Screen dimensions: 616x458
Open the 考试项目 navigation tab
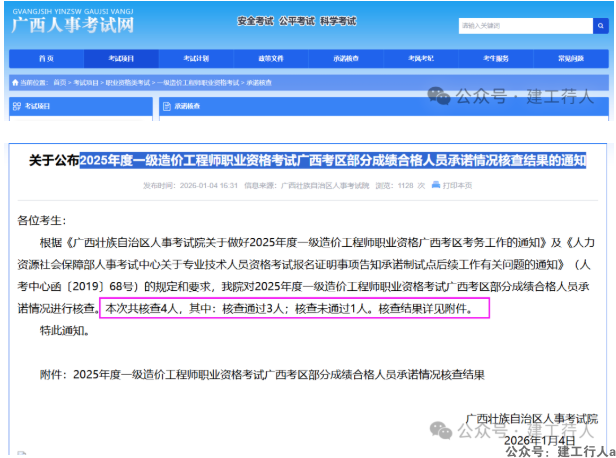(x=122, y=59)
